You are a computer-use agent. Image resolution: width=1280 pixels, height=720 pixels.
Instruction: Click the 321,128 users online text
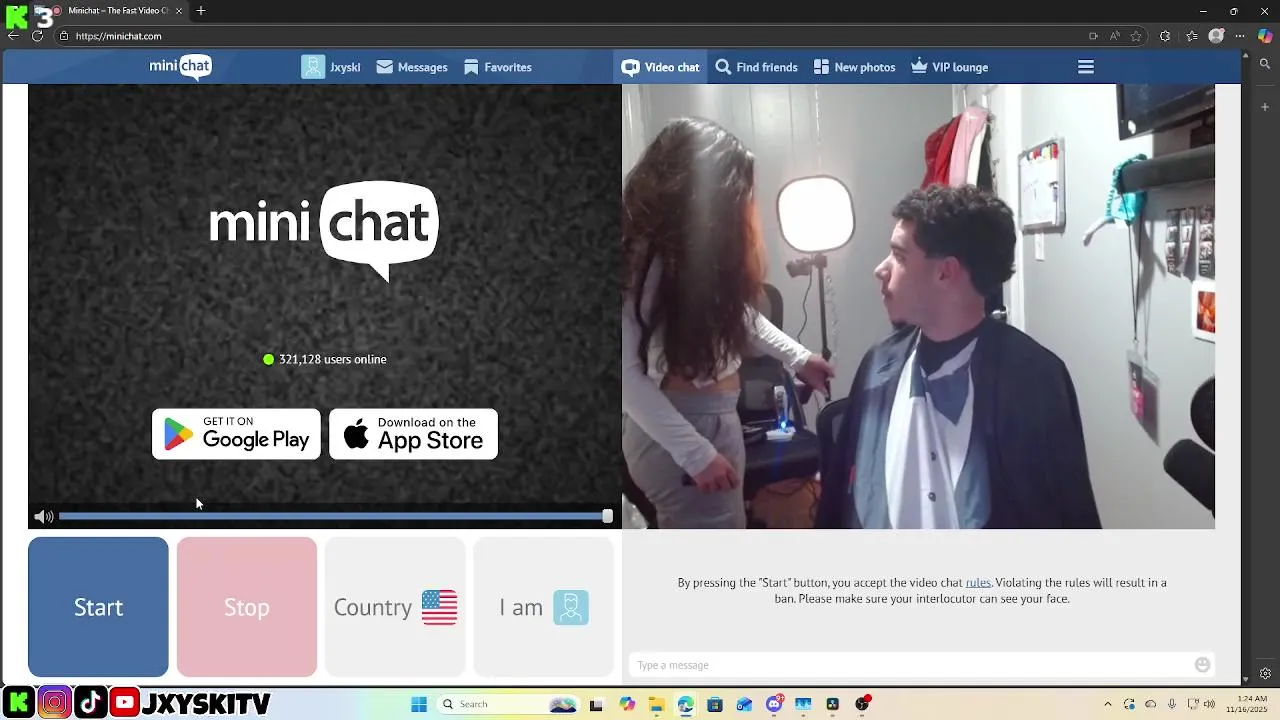[332, 359]
